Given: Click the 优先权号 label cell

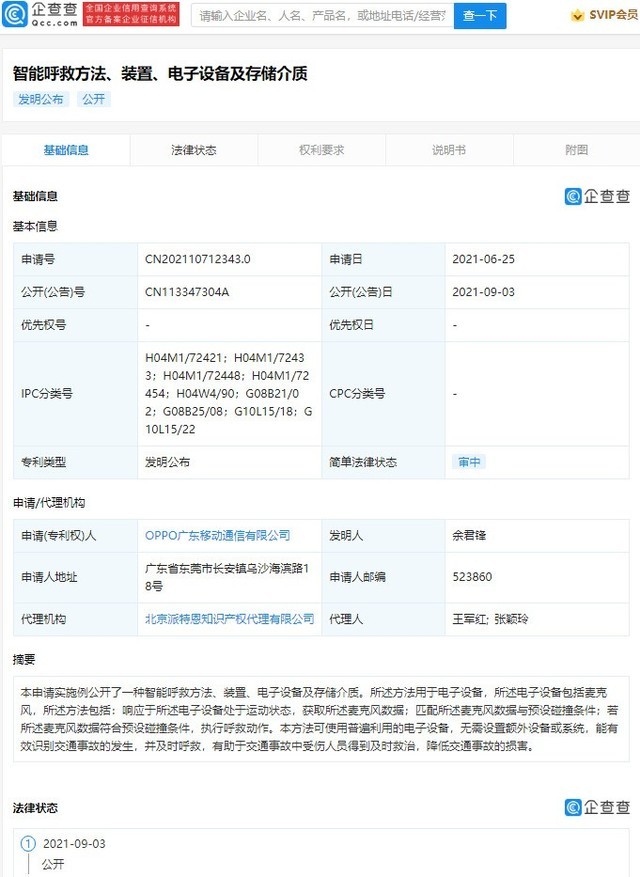Looking at the screenshot, I should (x=76, y=324).
